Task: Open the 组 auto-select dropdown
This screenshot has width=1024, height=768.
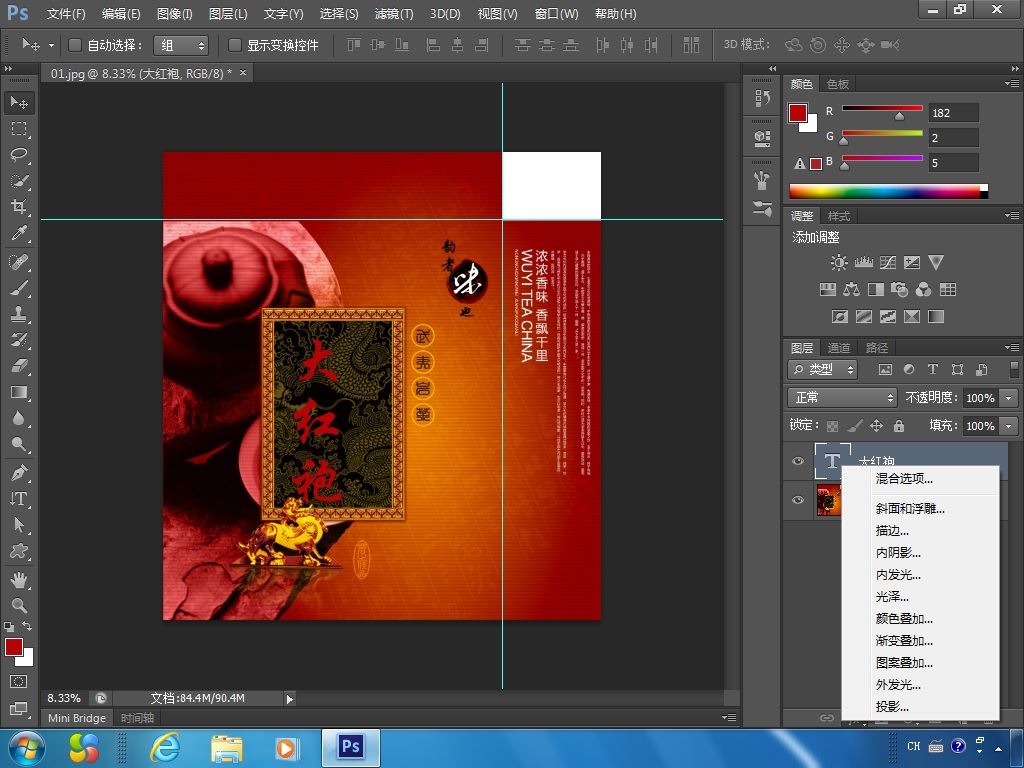Action: click(181, 45)
